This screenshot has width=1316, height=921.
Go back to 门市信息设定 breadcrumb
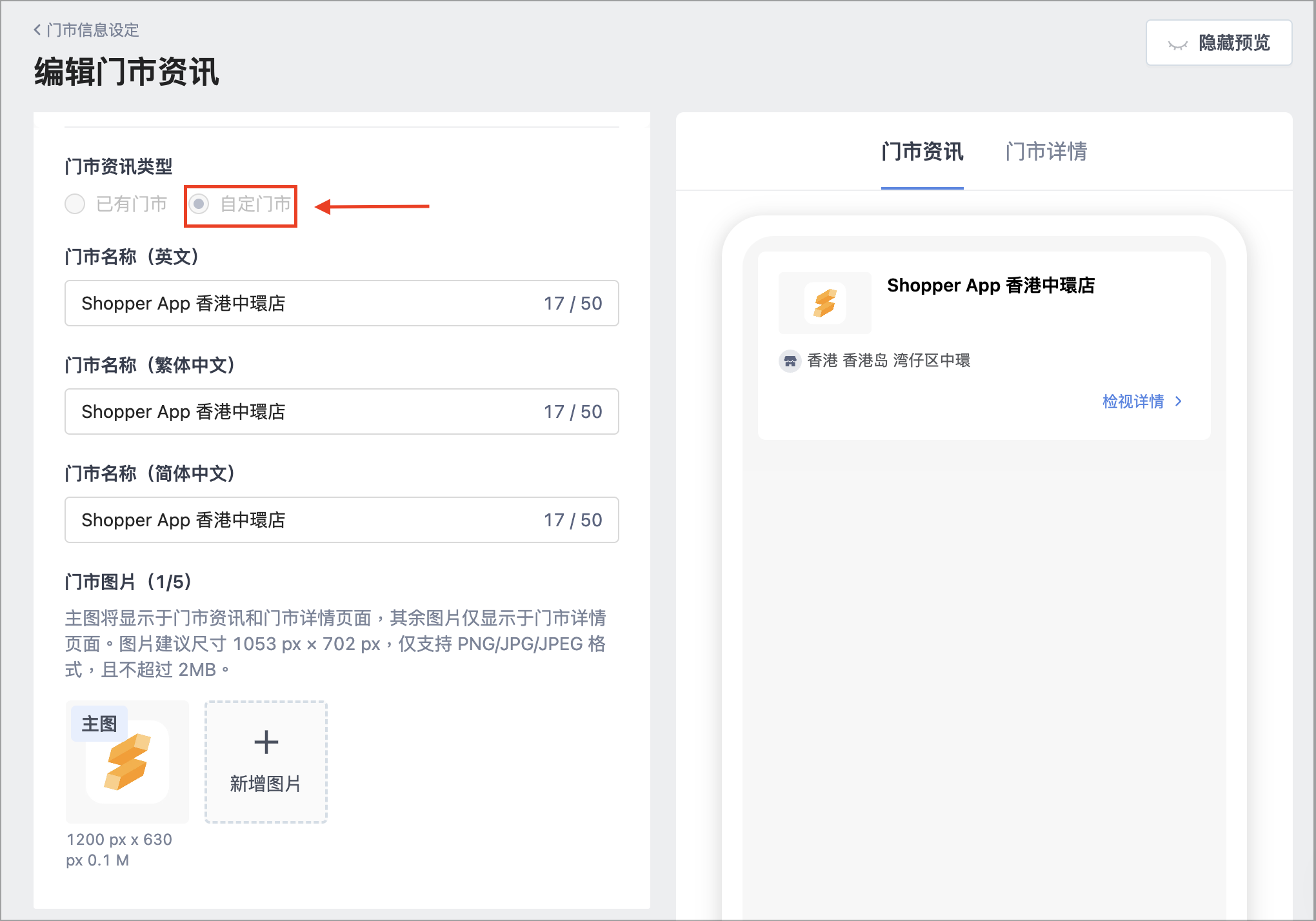[86, 30]
